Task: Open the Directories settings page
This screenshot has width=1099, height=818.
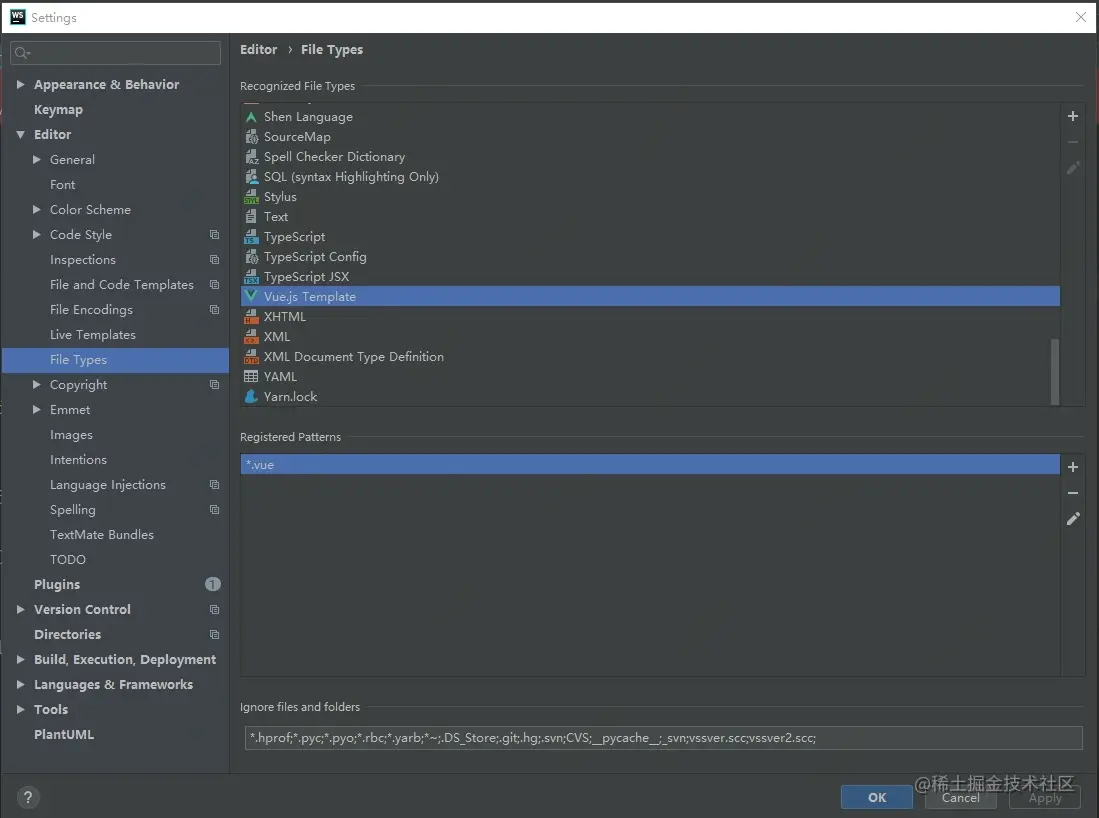Action: tap(67, 634)
